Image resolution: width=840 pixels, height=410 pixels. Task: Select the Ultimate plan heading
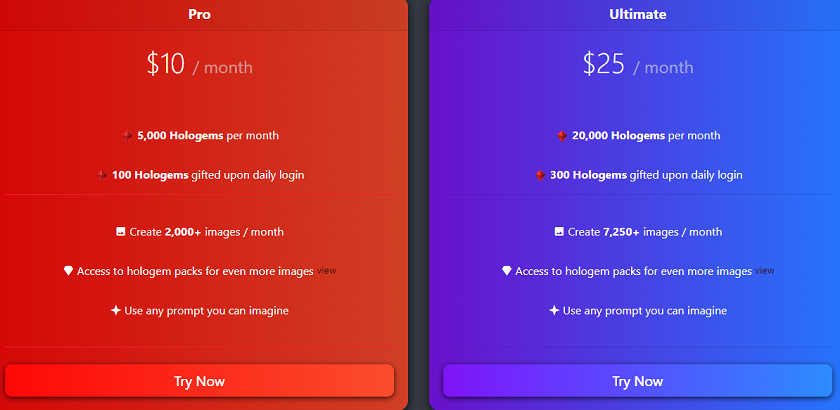point(638,14)
